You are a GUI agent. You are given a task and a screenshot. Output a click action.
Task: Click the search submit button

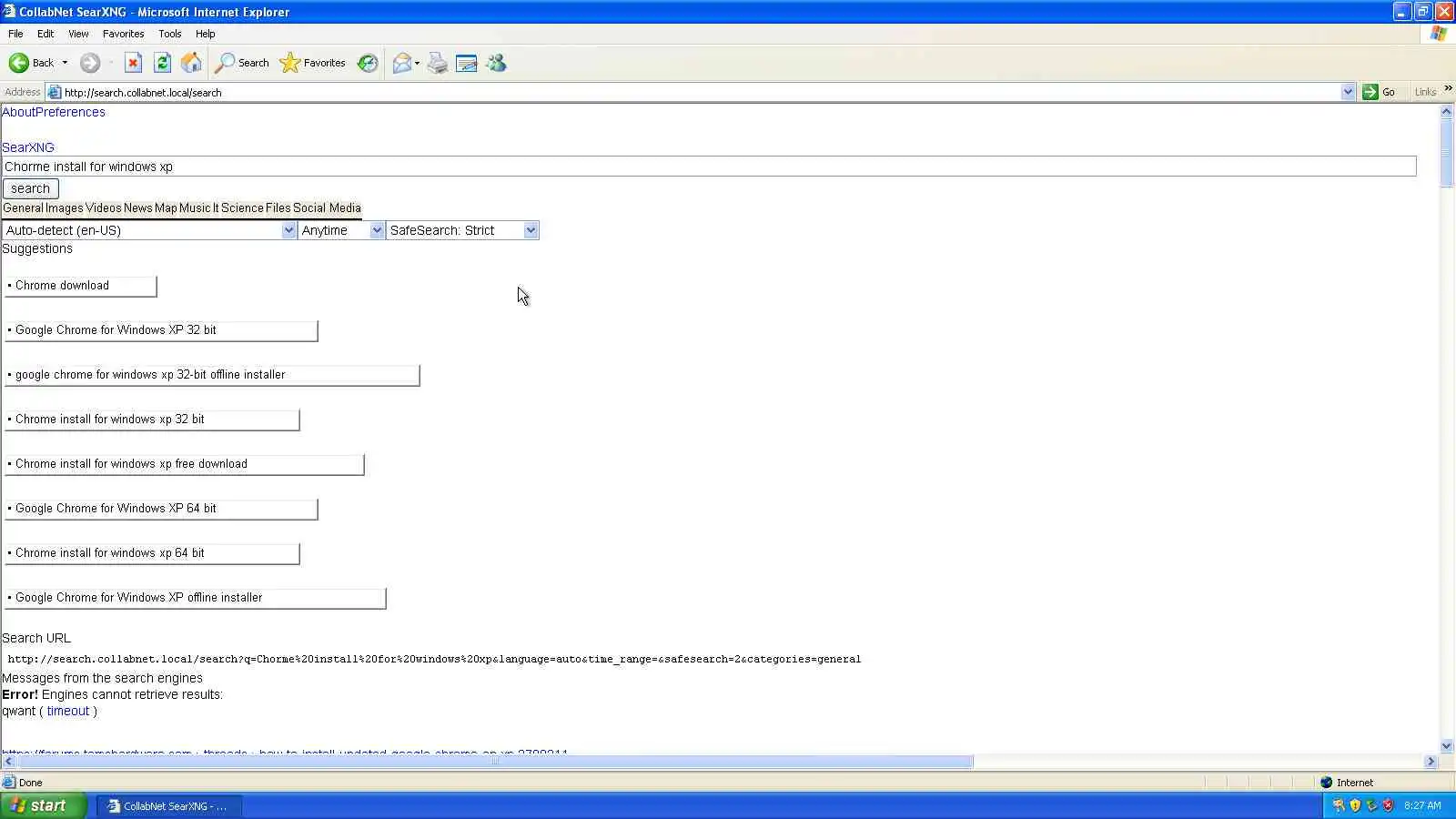(x=30, y=188)
